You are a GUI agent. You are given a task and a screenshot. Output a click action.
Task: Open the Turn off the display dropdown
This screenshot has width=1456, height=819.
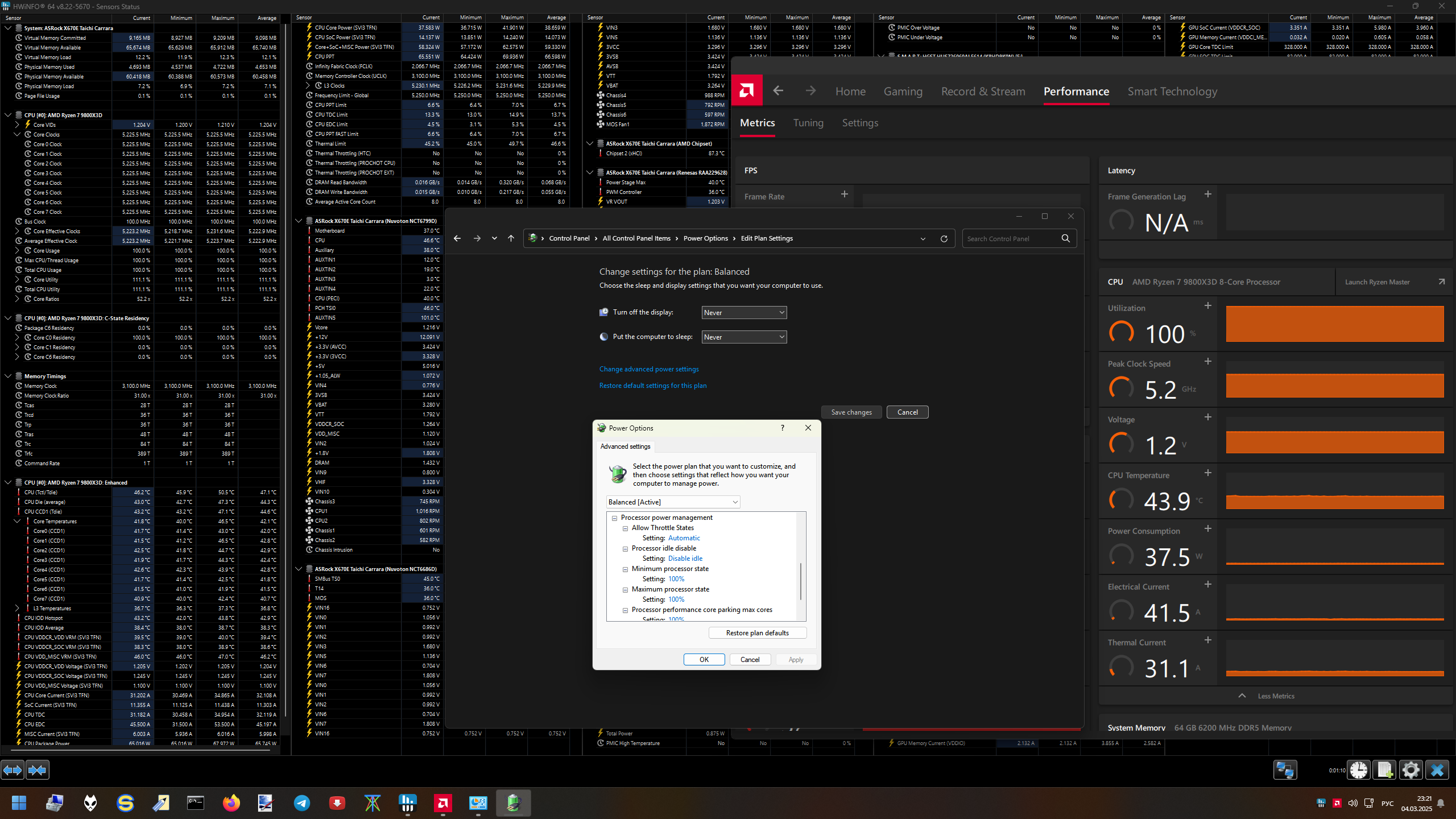pos(744,313)
